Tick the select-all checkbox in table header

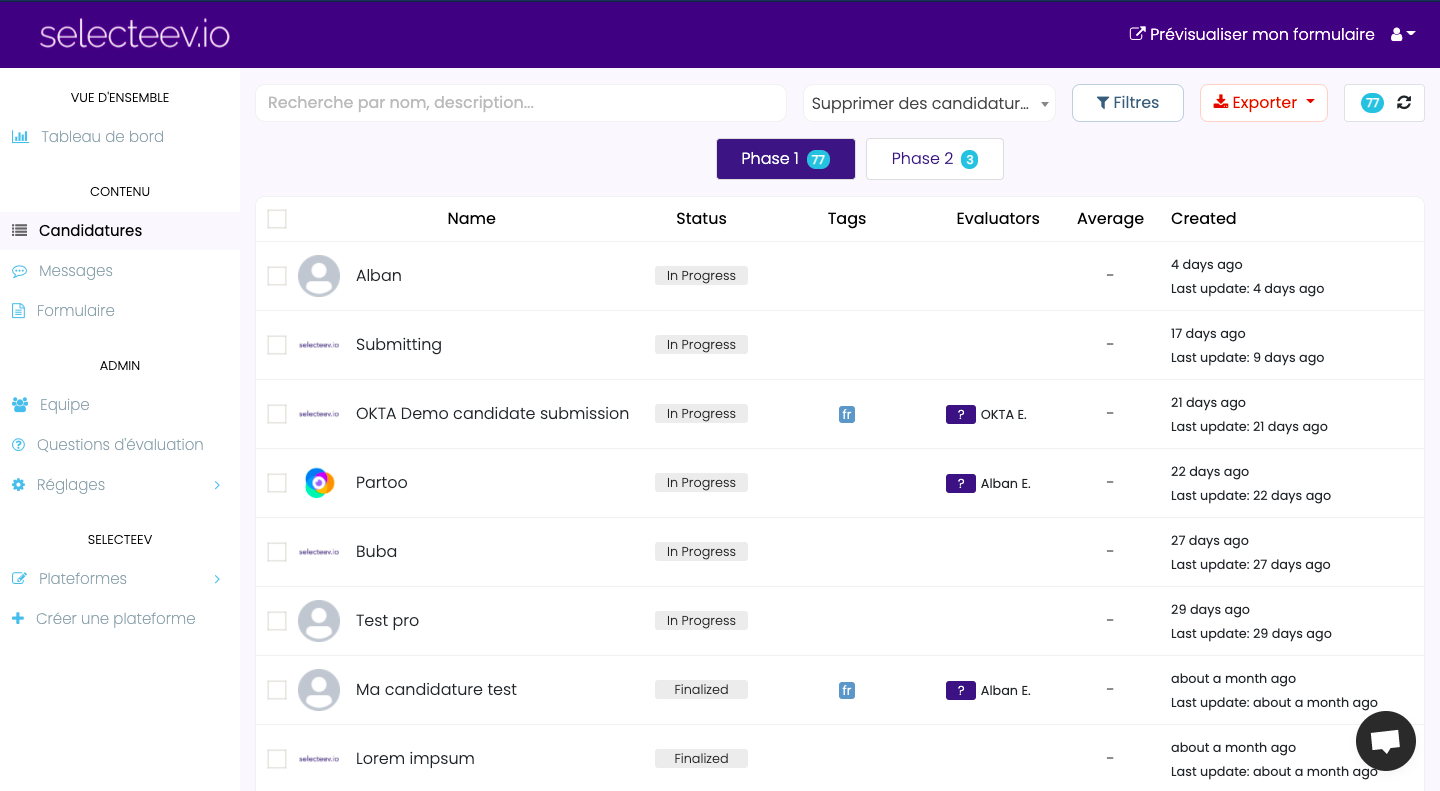tap(277, 219)
